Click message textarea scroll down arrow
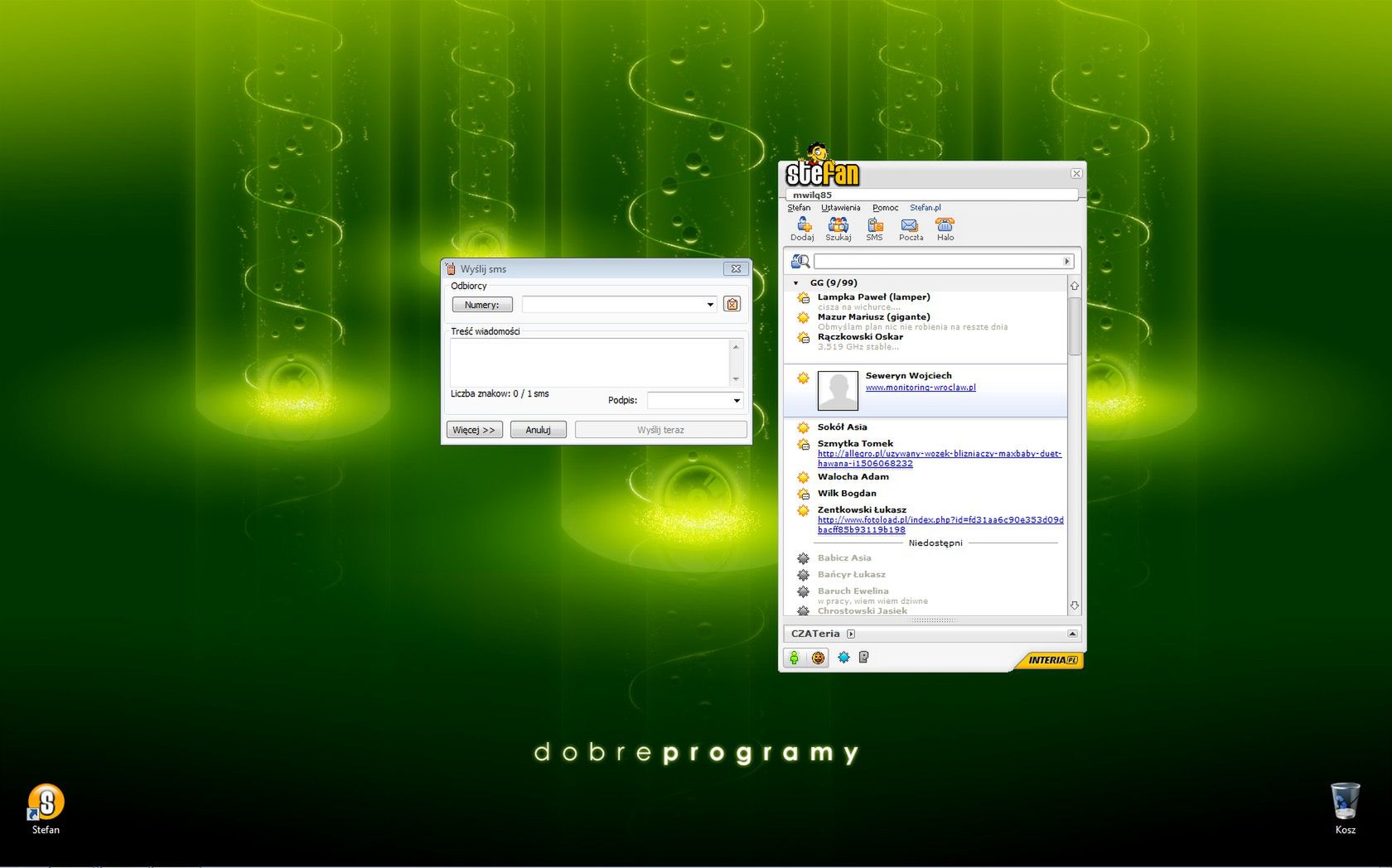Viewport: 1392px width, 868px height. [x=736, y=379]
